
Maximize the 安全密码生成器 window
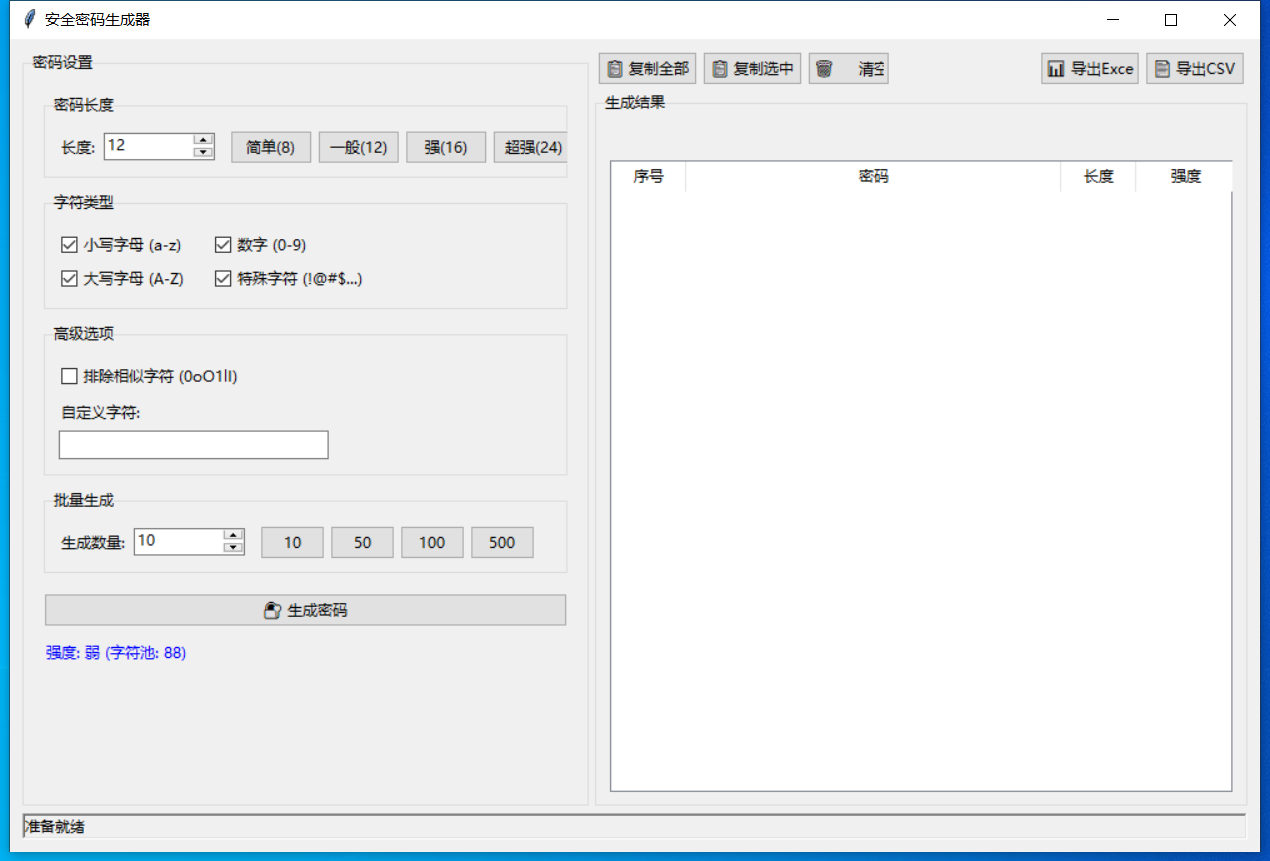coord(1171,19)
